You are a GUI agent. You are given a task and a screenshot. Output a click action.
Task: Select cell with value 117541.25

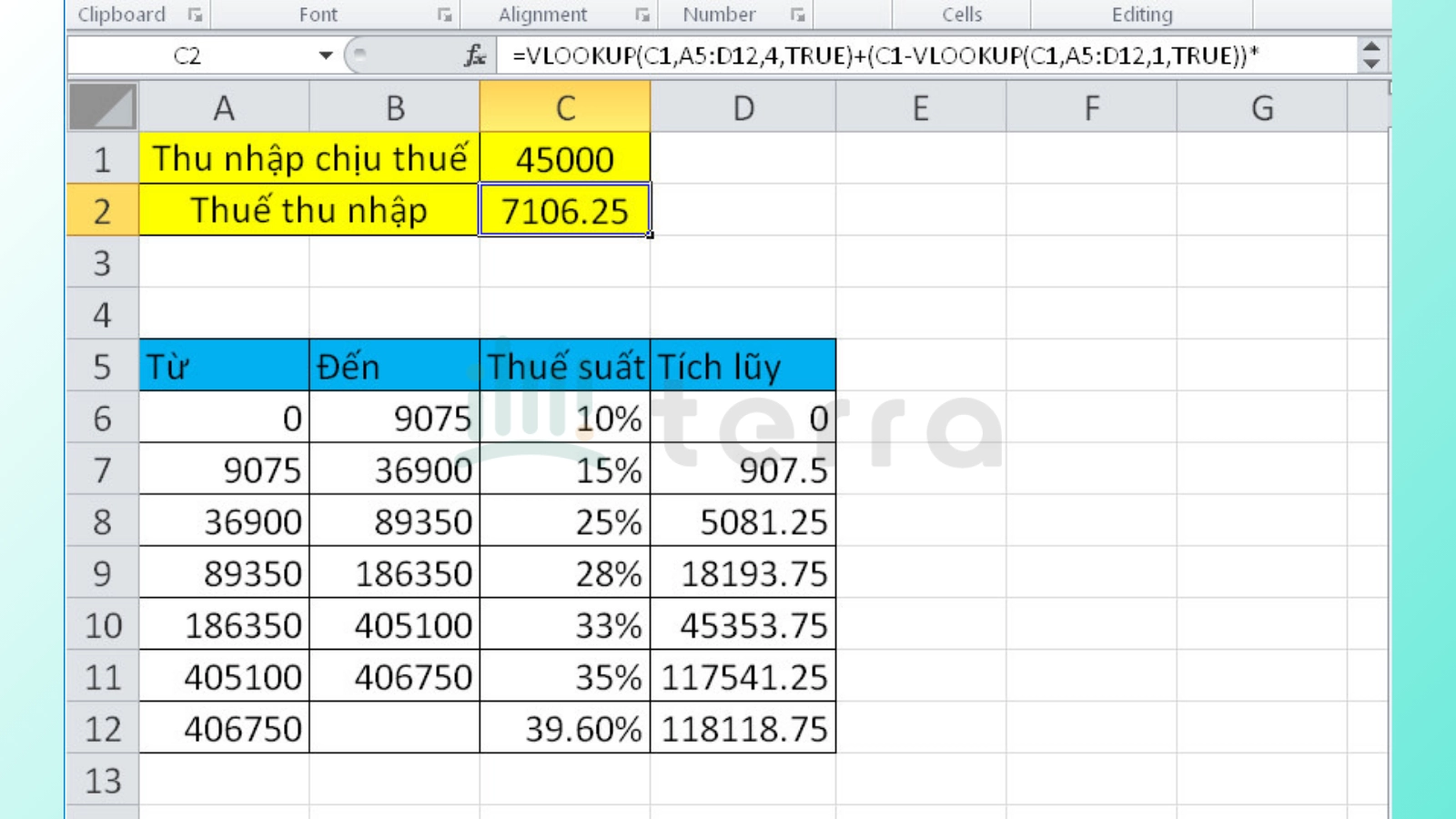(743, 676)
